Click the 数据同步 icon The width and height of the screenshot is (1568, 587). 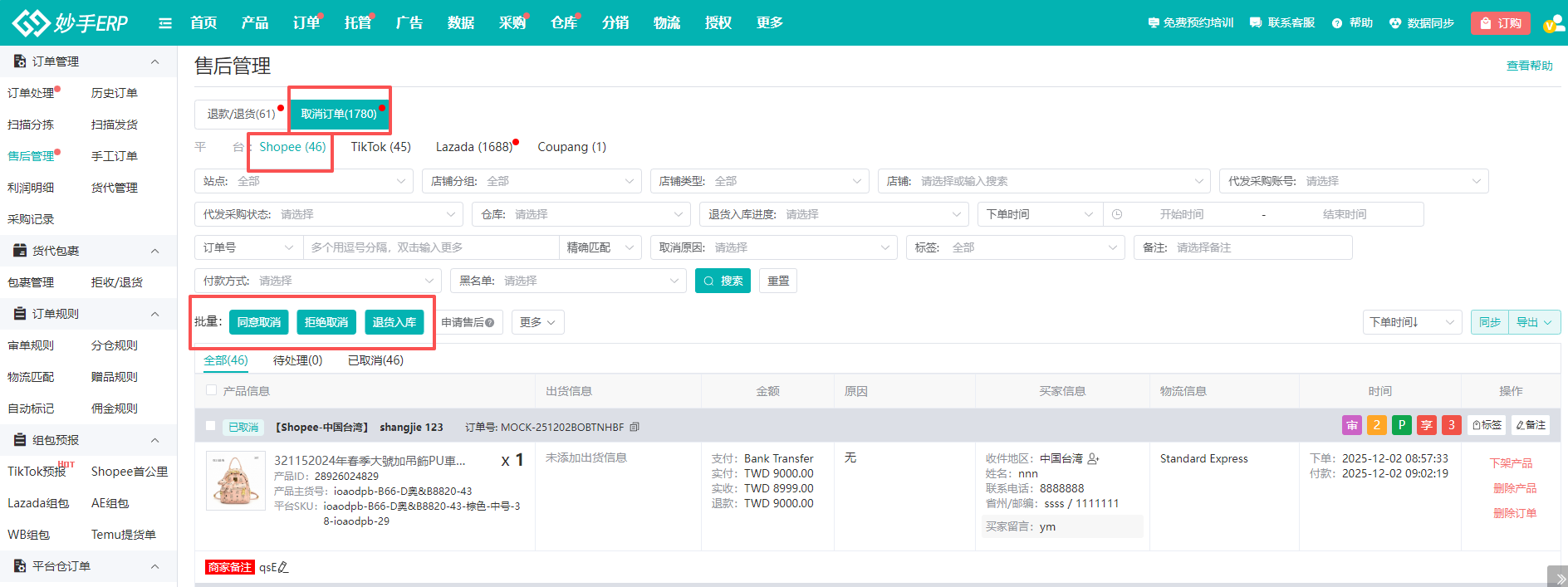[x=1395, y=23]
